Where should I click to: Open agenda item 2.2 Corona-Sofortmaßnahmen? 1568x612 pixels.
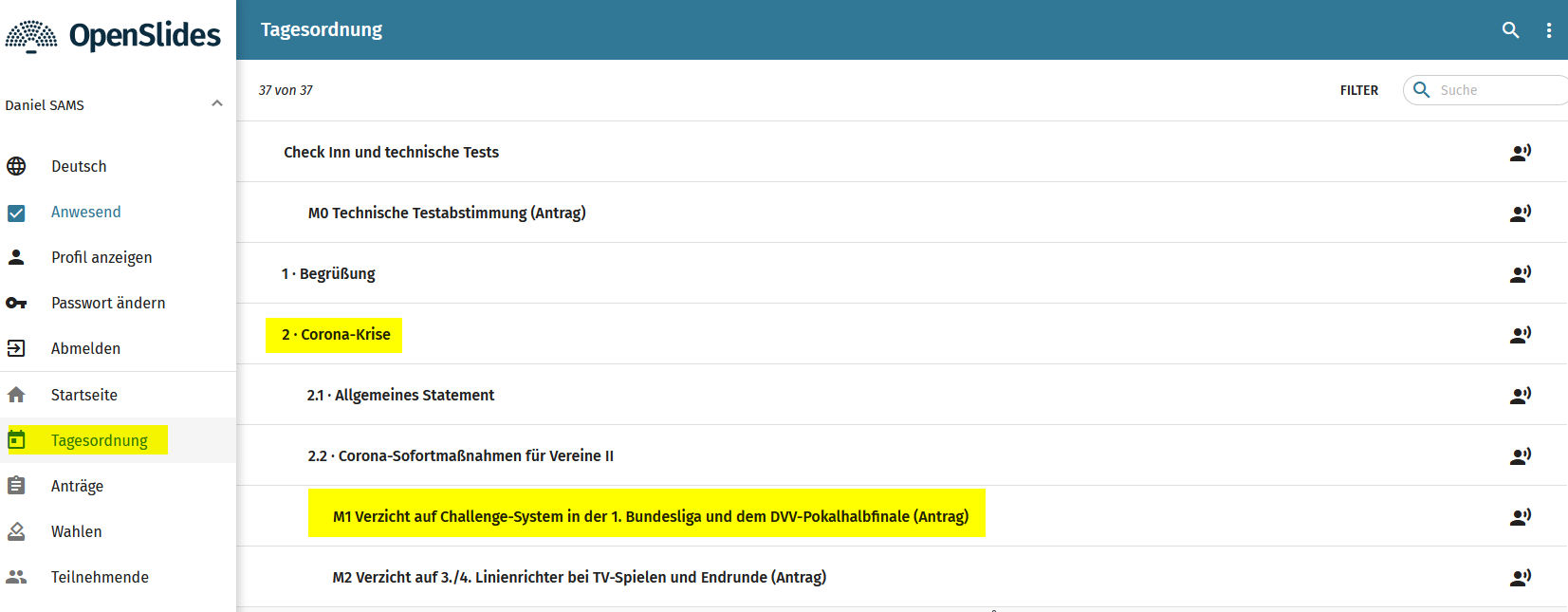(x=460, y=455)
